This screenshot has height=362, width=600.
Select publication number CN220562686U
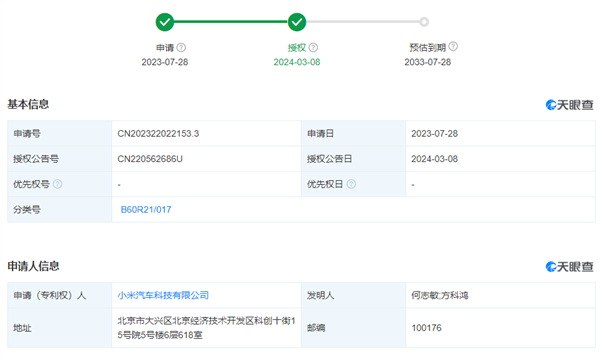pos(150,159)
